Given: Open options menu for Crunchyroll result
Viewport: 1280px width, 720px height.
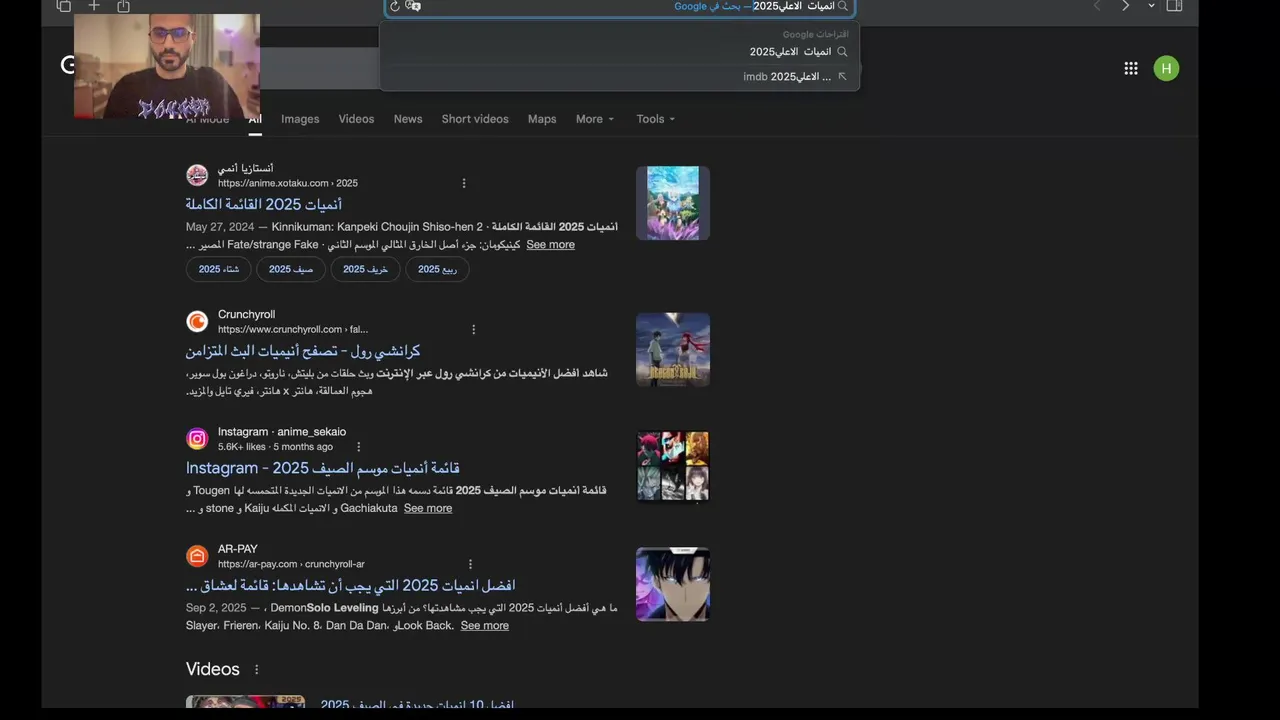Looking at the screenshot, I should (x=474, y=329).
